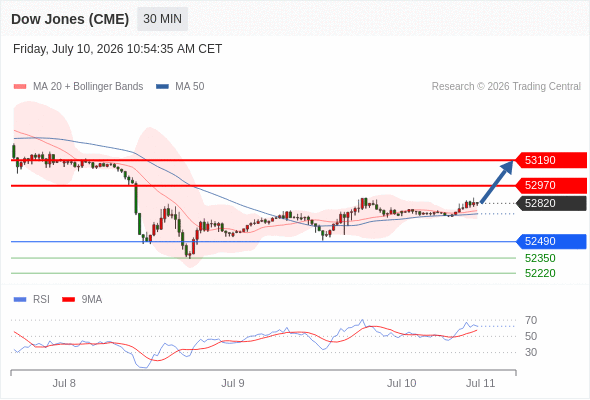Click the RSI 30 axis label
Viewport: 590px width, 400px height.
coord(531,353)
